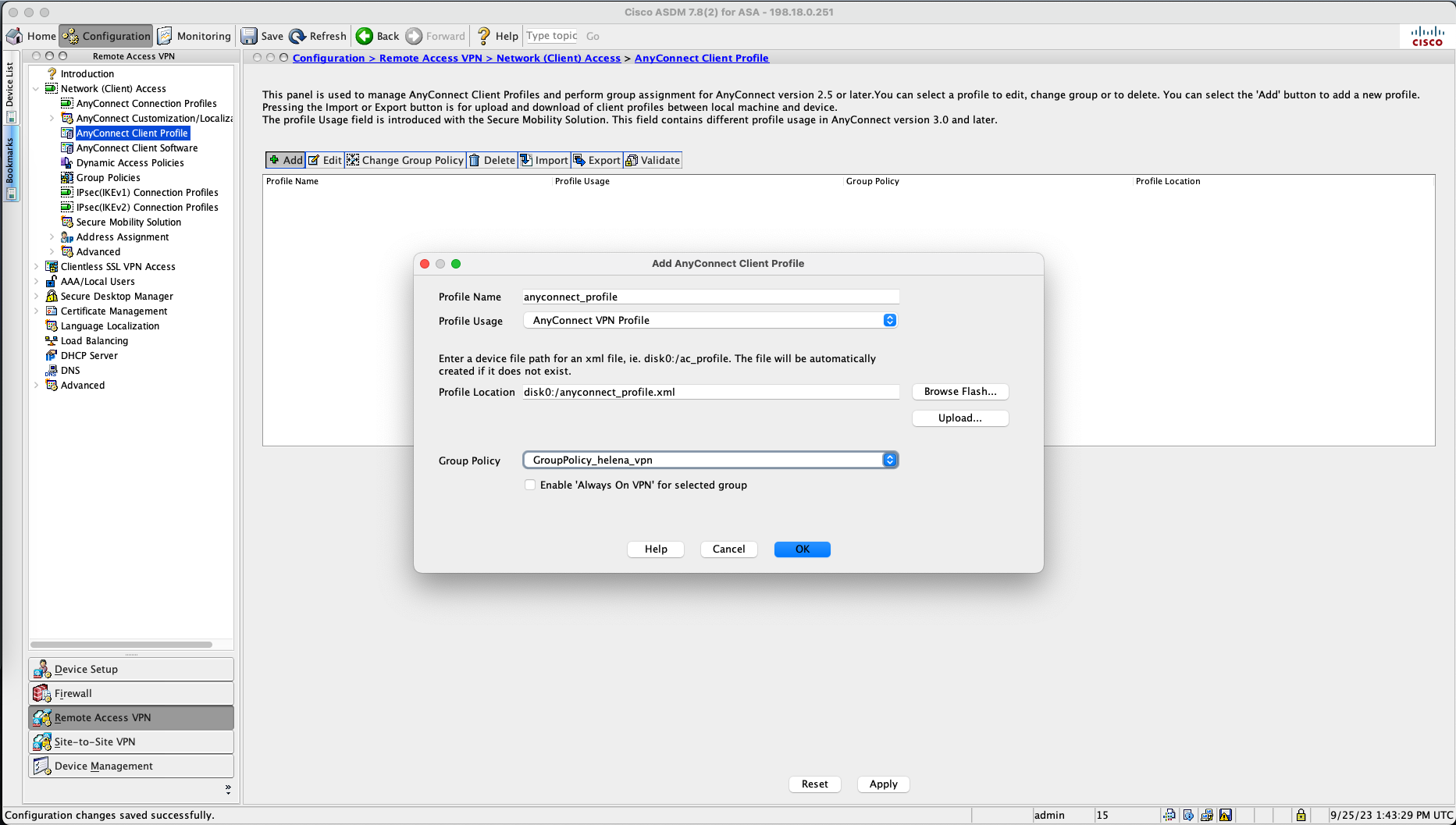Open the Monitoring view icon

165,36
